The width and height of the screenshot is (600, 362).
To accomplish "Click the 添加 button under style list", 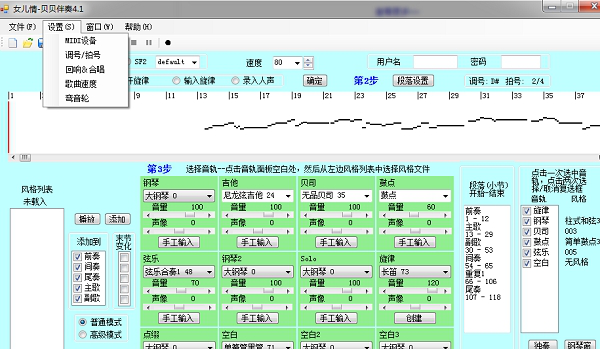I will pyautogui.click(x=117, y=219).
